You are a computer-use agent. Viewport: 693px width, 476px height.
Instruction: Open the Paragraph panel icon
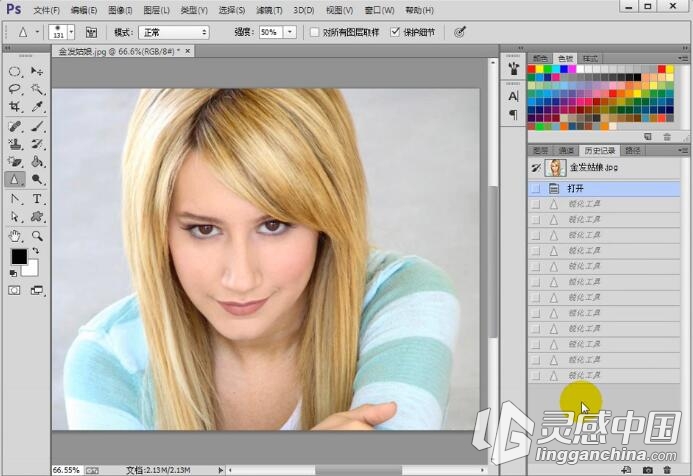click(513, 115)
